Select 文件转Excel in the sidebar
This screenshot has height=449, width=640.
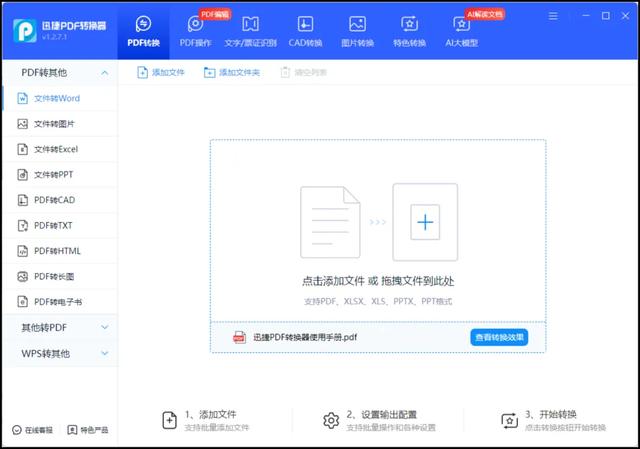[60, 149]
